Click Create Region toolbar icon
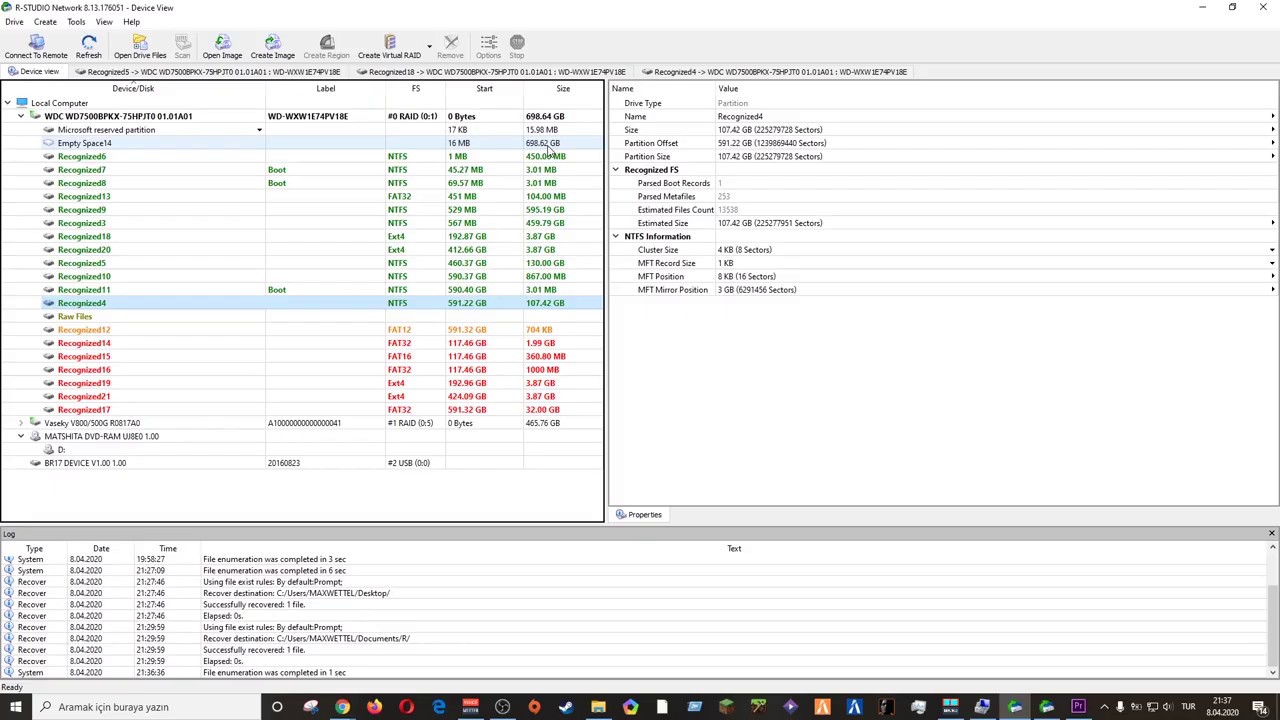 pos(326,47)
